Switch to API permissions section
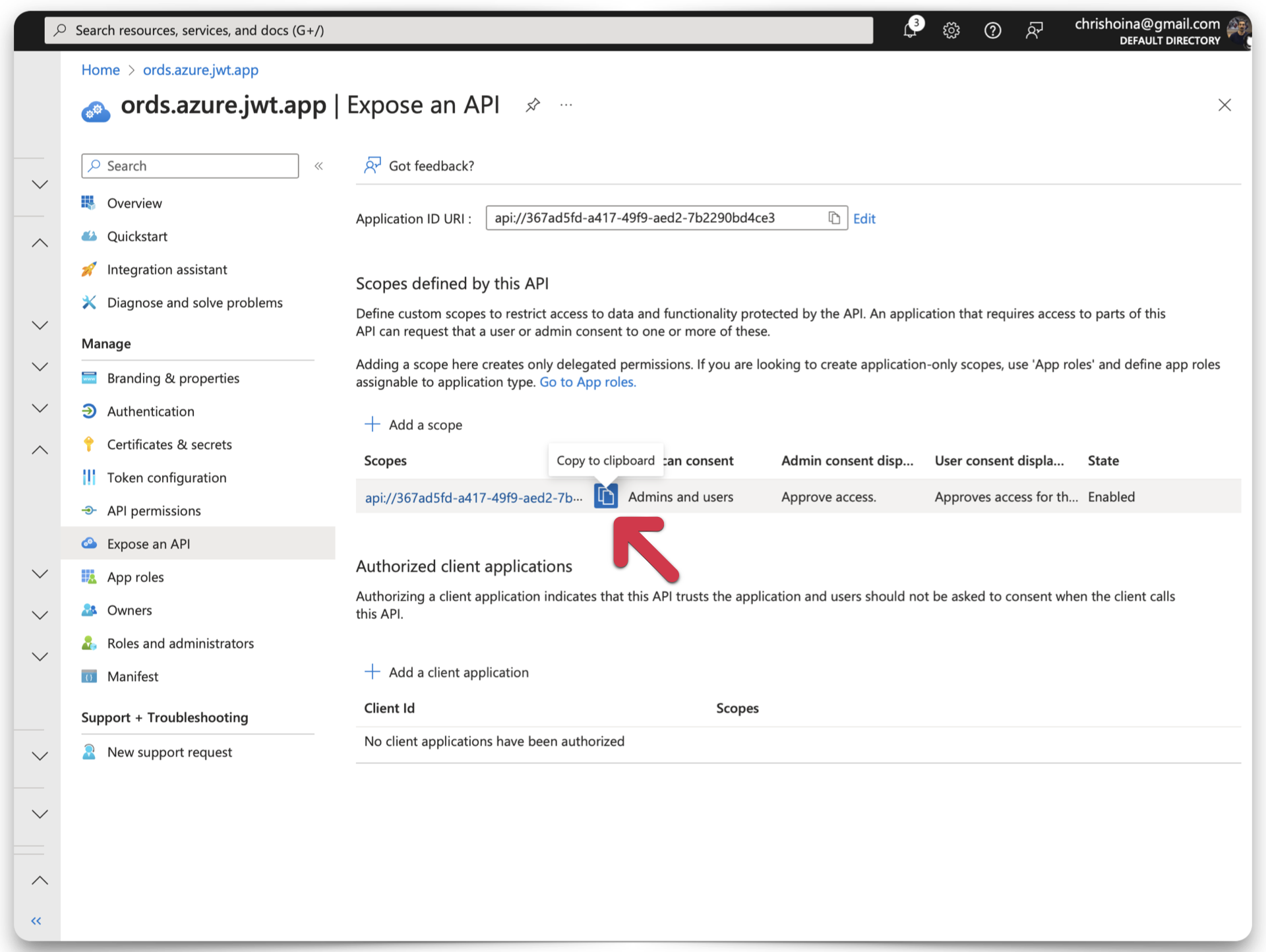The width and height of the screenshot is (1266, 952). [154, 510]
